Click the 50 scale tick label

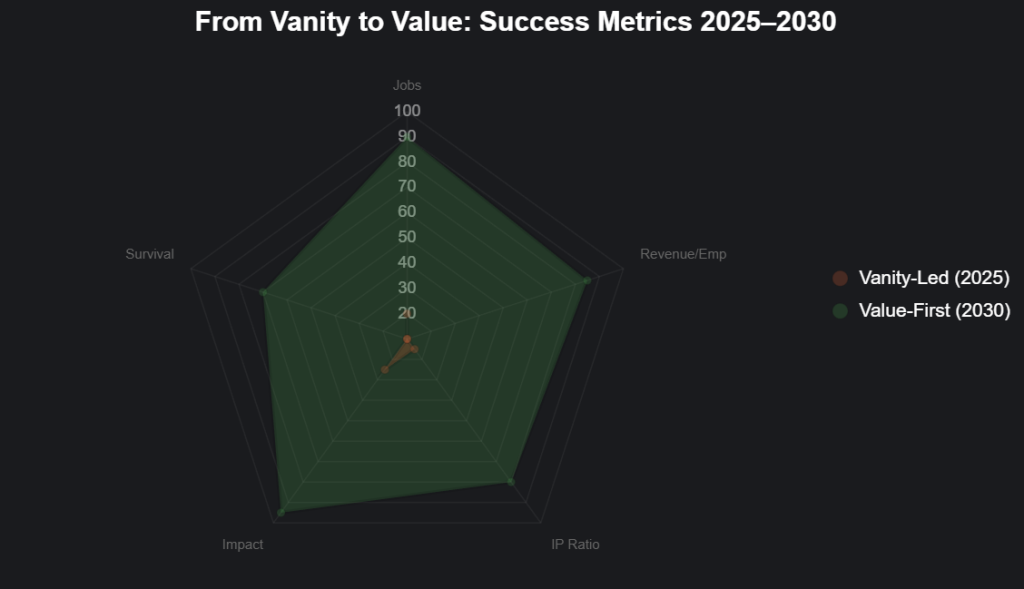pyautogui.click(x=407, y=237)
